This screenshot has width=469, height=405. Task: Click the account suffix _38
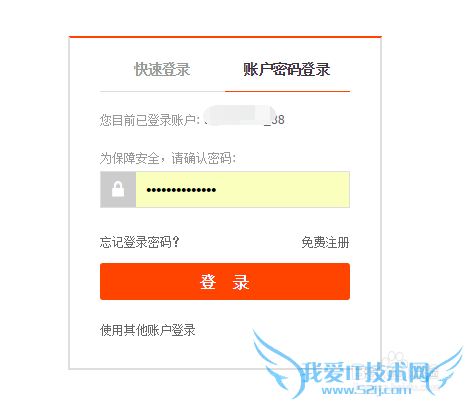(275, 120)
